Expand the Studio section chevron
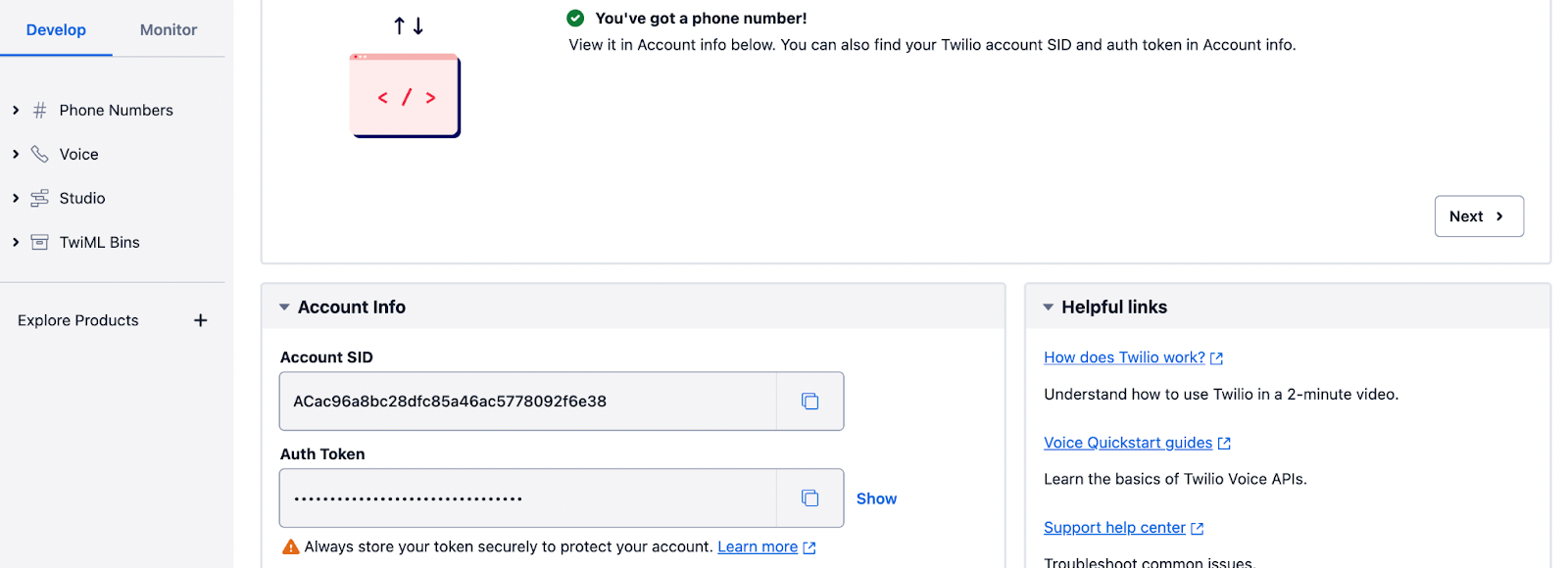The width and height of the screenshot is (1568, 568). click(x=16, y=199)
